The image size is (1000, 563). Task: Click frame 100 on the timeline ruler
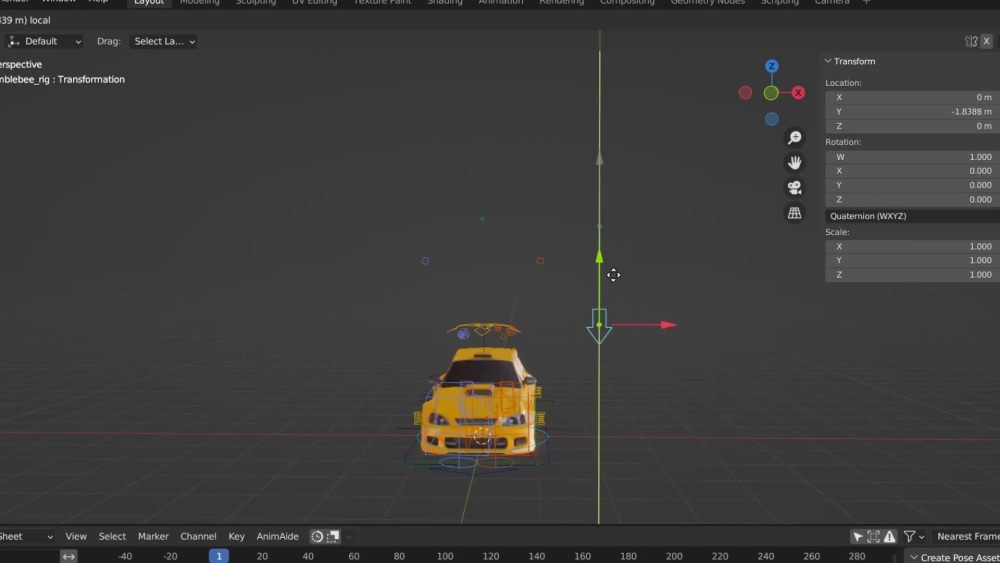(445, 557)
